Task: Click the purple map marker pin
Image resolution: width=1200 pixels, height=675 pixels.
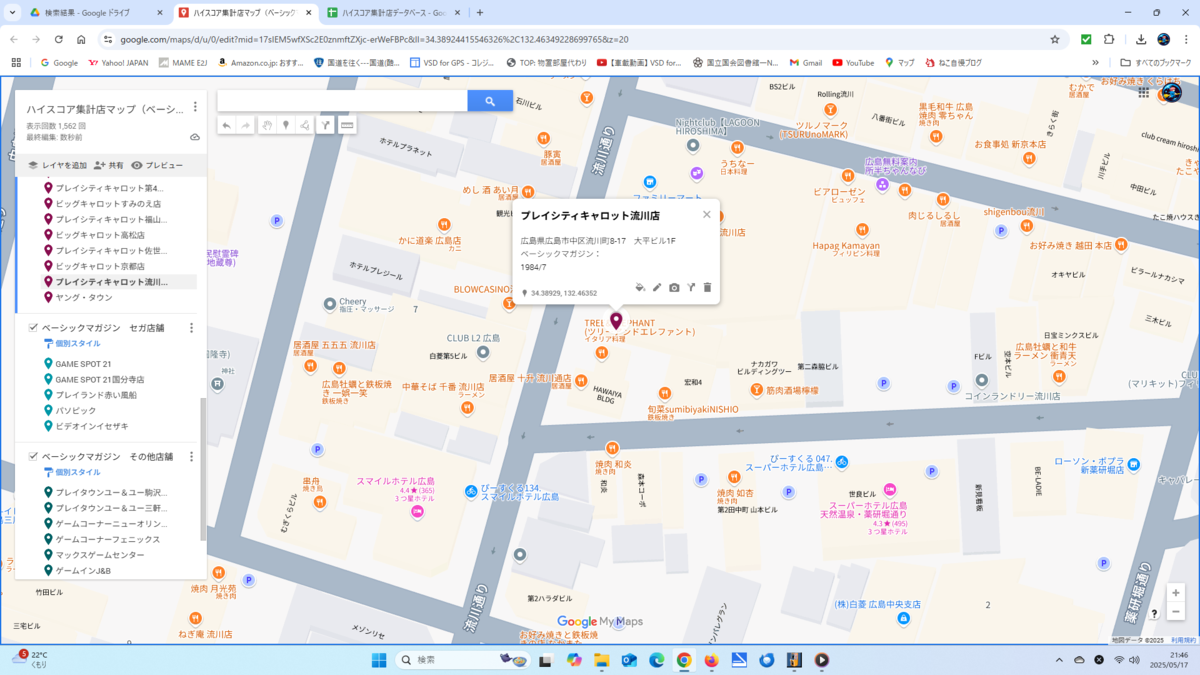Action: pos(617,321)
